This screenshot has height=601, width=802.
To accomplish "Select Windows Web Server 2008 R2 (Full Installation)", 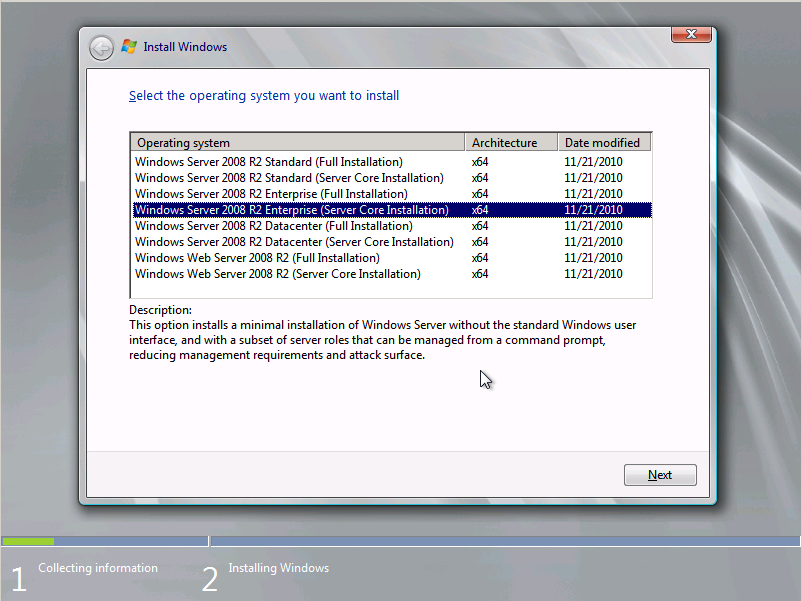I will coord(257,258).
